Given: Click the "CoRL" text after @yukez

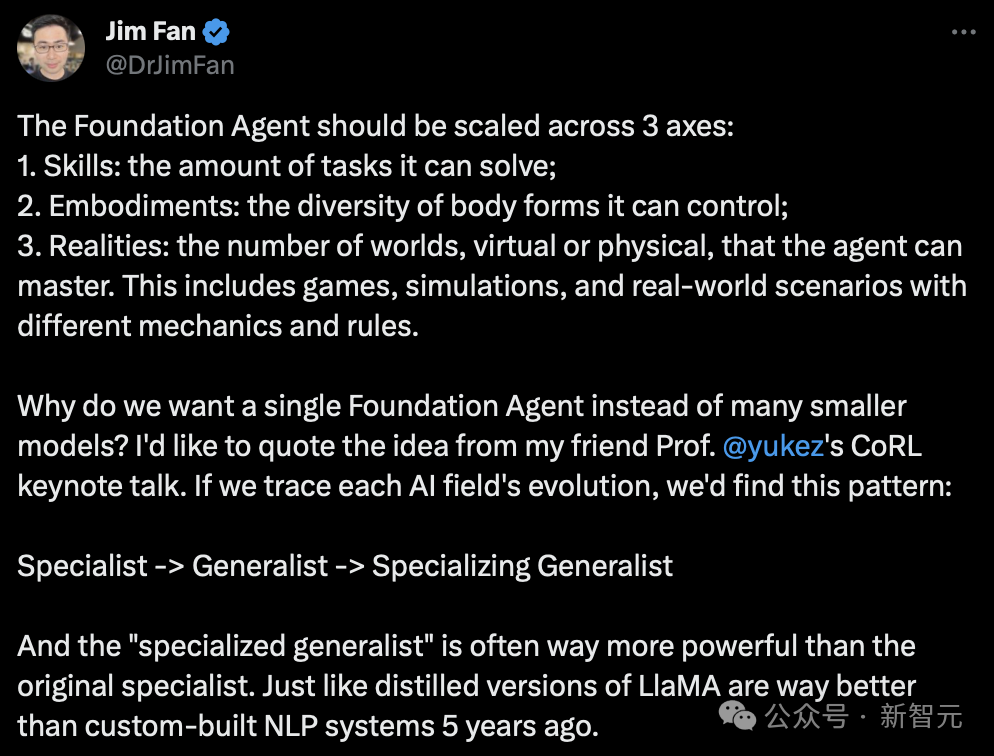Looking at the screenshot, I should pos(876,446).
